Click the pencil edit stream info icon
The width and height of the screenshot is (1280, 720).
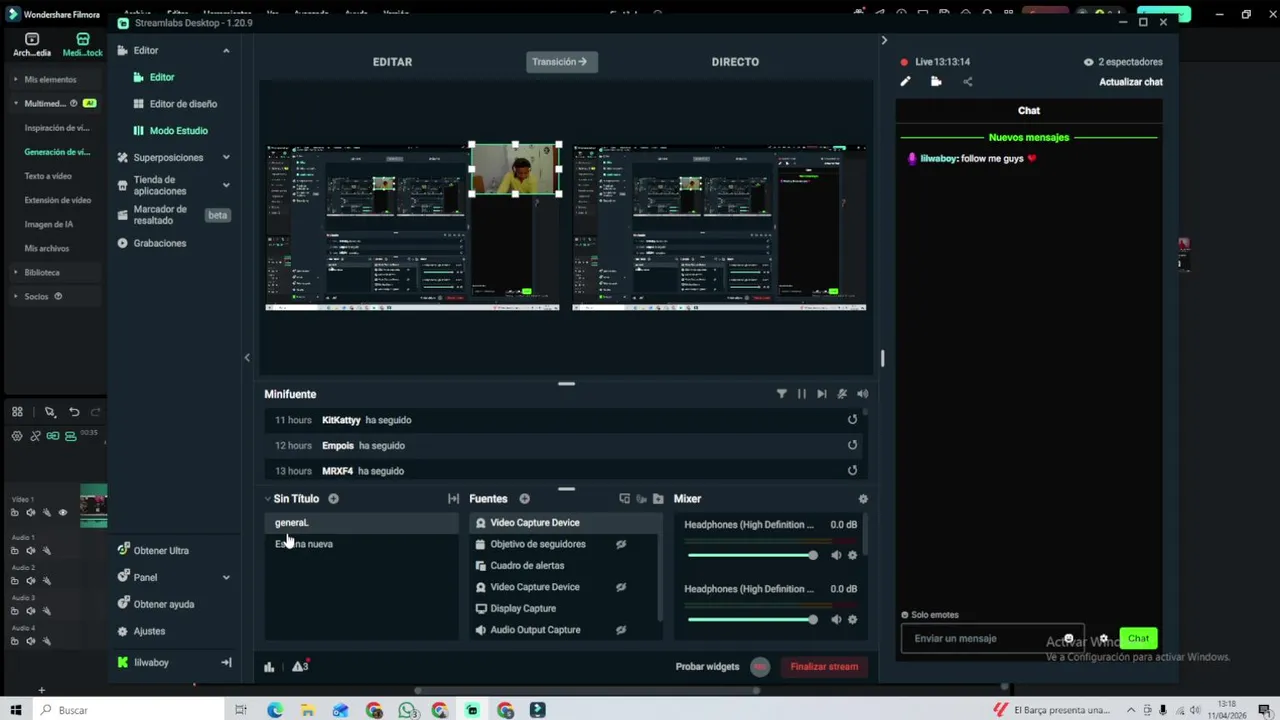pyautogui.click(x=905, y=82)
